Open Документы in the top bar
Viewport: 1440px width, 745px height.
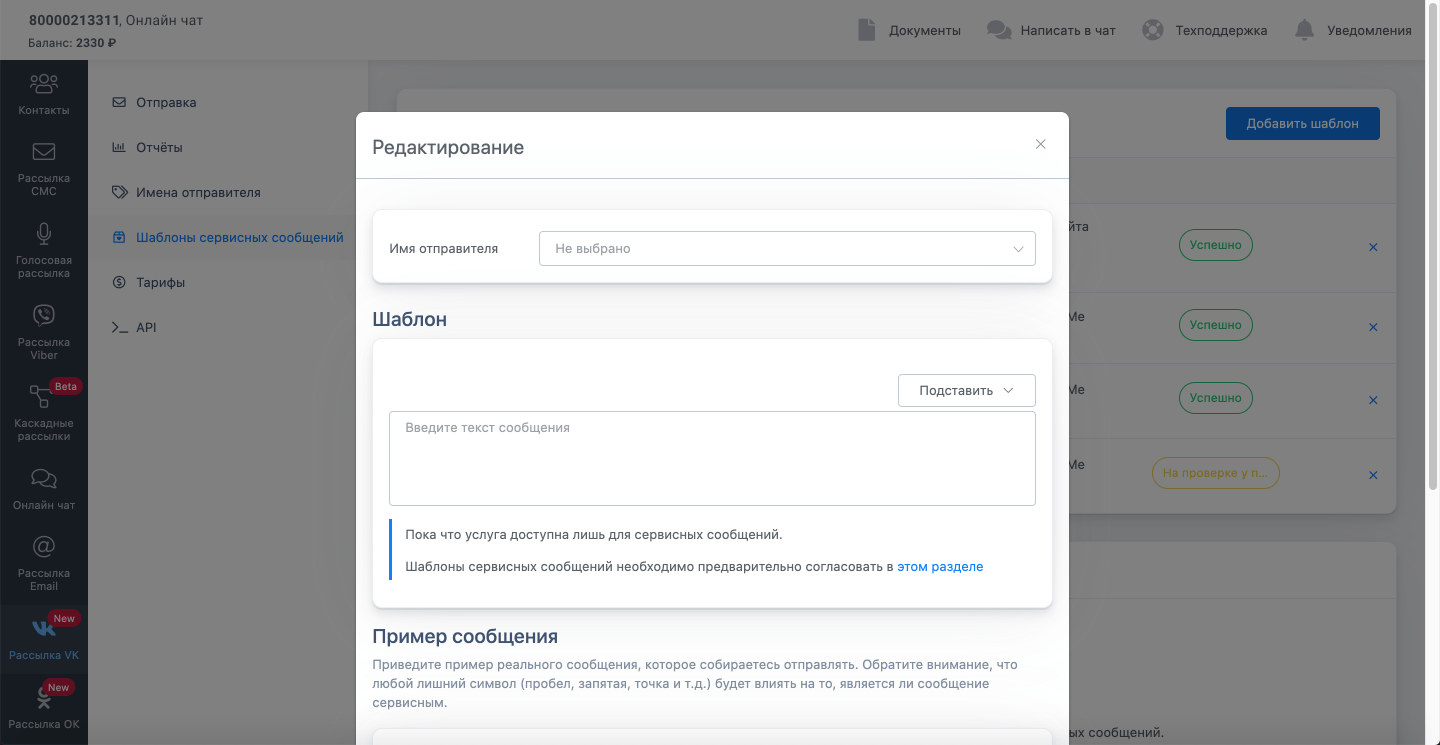909,30
